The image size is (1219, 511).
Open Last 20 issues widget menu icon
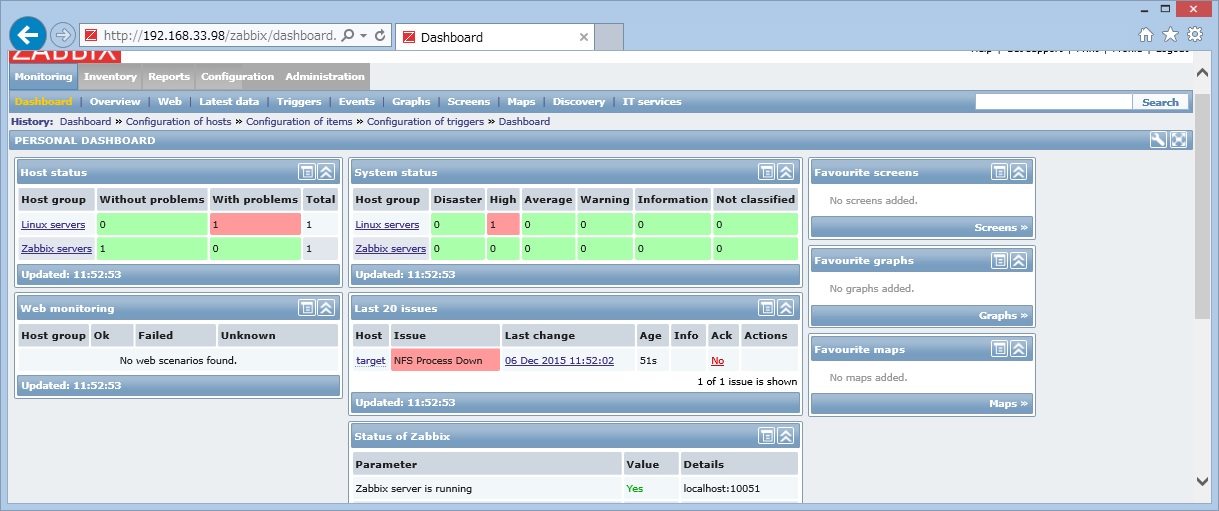[x=767, y=308]
